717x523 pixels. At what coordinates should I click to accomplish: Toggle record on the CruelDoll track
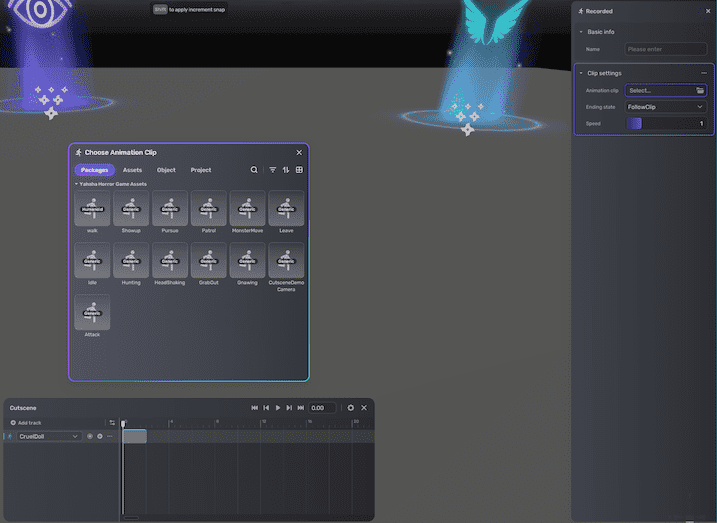[x=90, y=437]
